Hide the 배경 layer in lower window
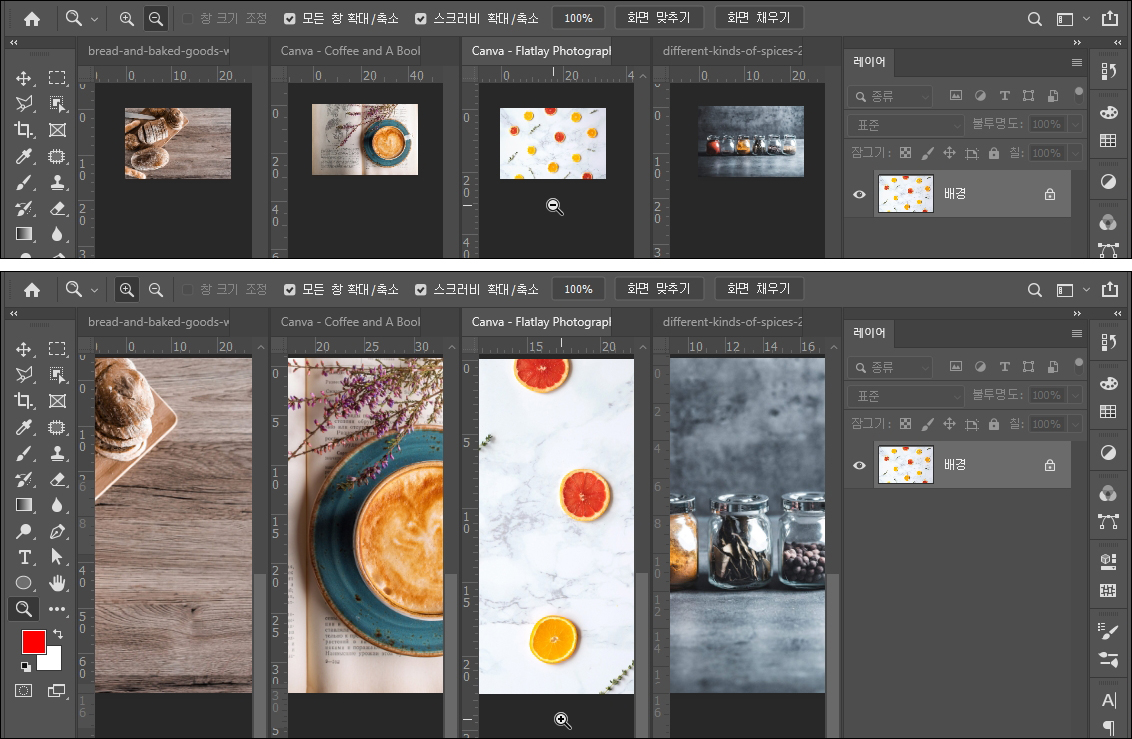This screenshot has height=739, width=1132. pyautogui.click(x=859, y=465)
